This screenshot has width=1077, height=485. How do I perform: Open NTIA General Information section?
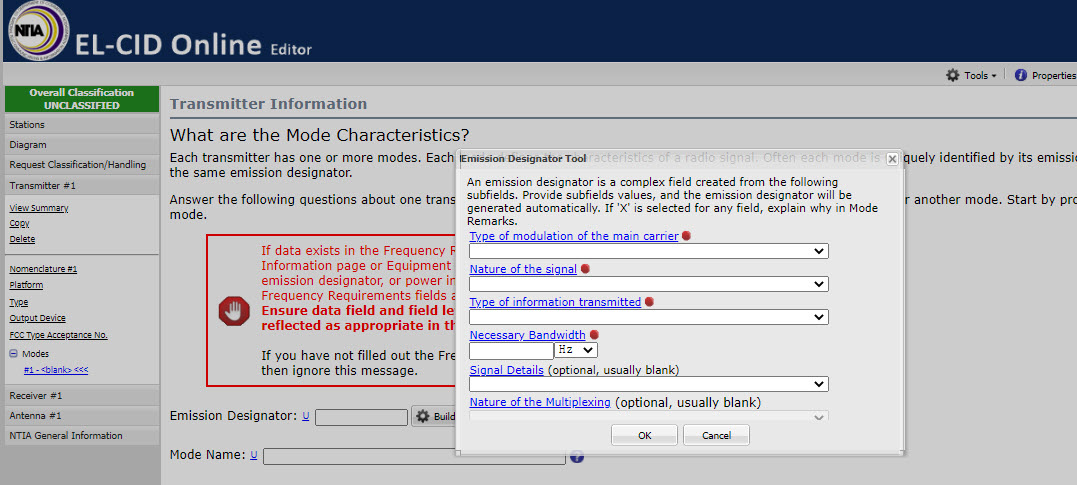(82, 436)
